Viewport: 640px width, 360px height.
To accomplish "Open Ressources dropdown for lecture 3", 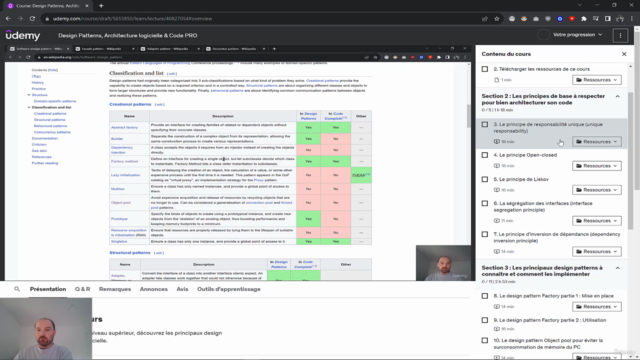I will click(597, 142).
